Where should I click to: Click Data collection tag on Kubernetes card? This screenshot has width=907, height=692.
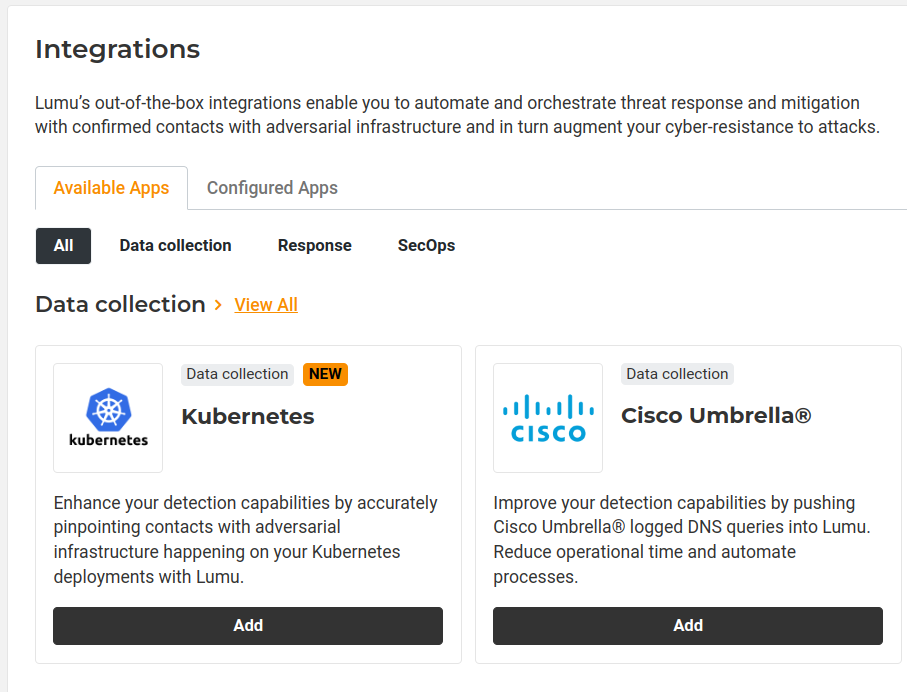point(237,374)
